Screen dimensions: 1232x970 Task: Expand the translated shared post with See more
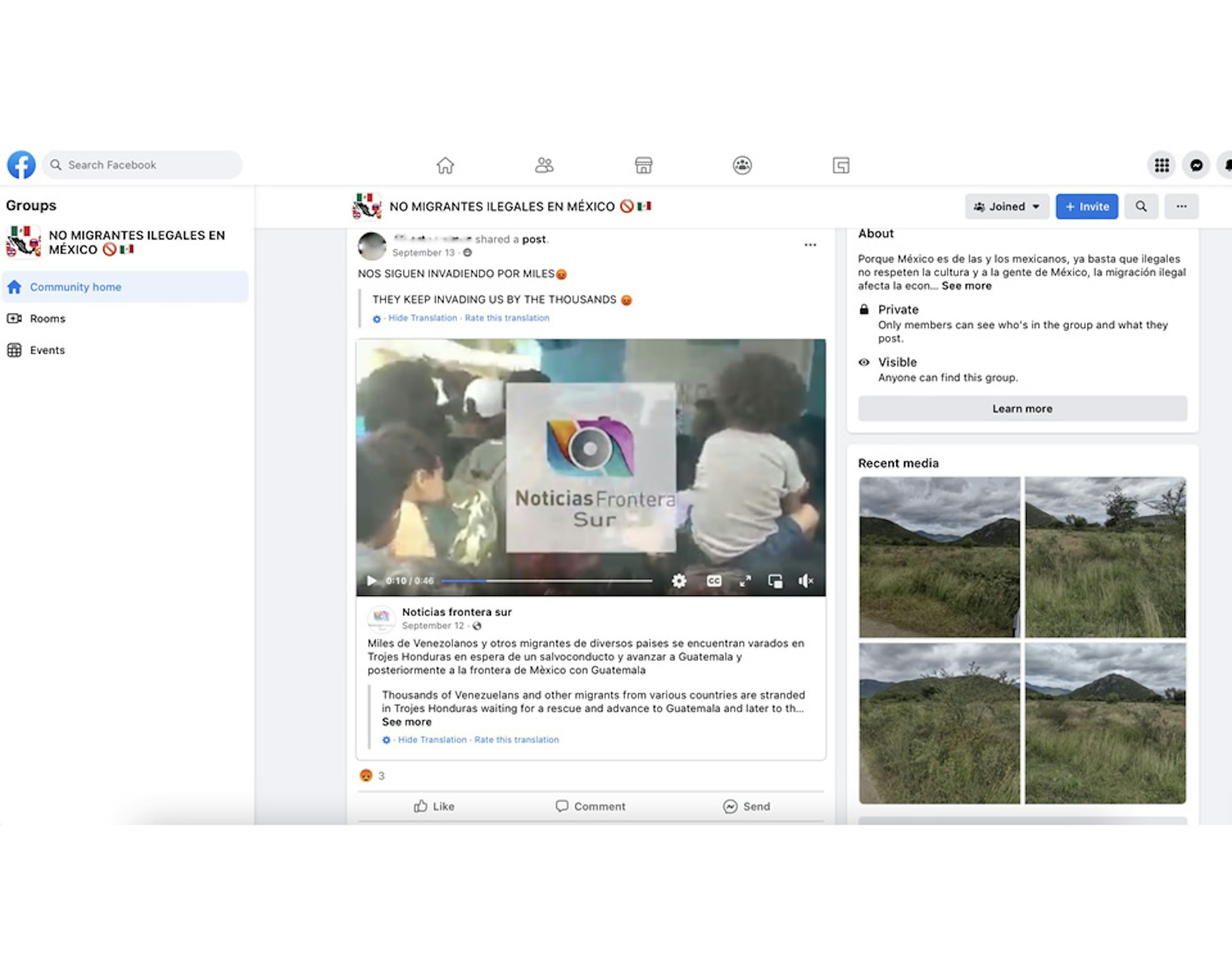coord(407,722)
